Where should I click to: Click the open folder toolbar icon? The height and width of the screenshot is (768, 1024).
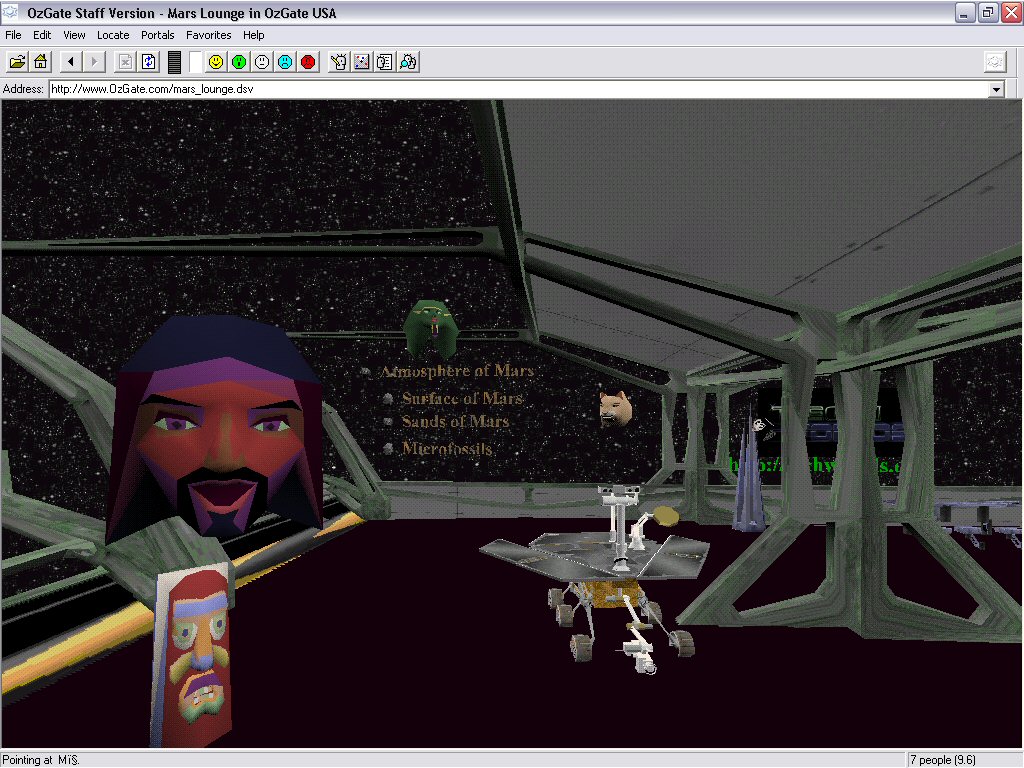coord(18,62)
